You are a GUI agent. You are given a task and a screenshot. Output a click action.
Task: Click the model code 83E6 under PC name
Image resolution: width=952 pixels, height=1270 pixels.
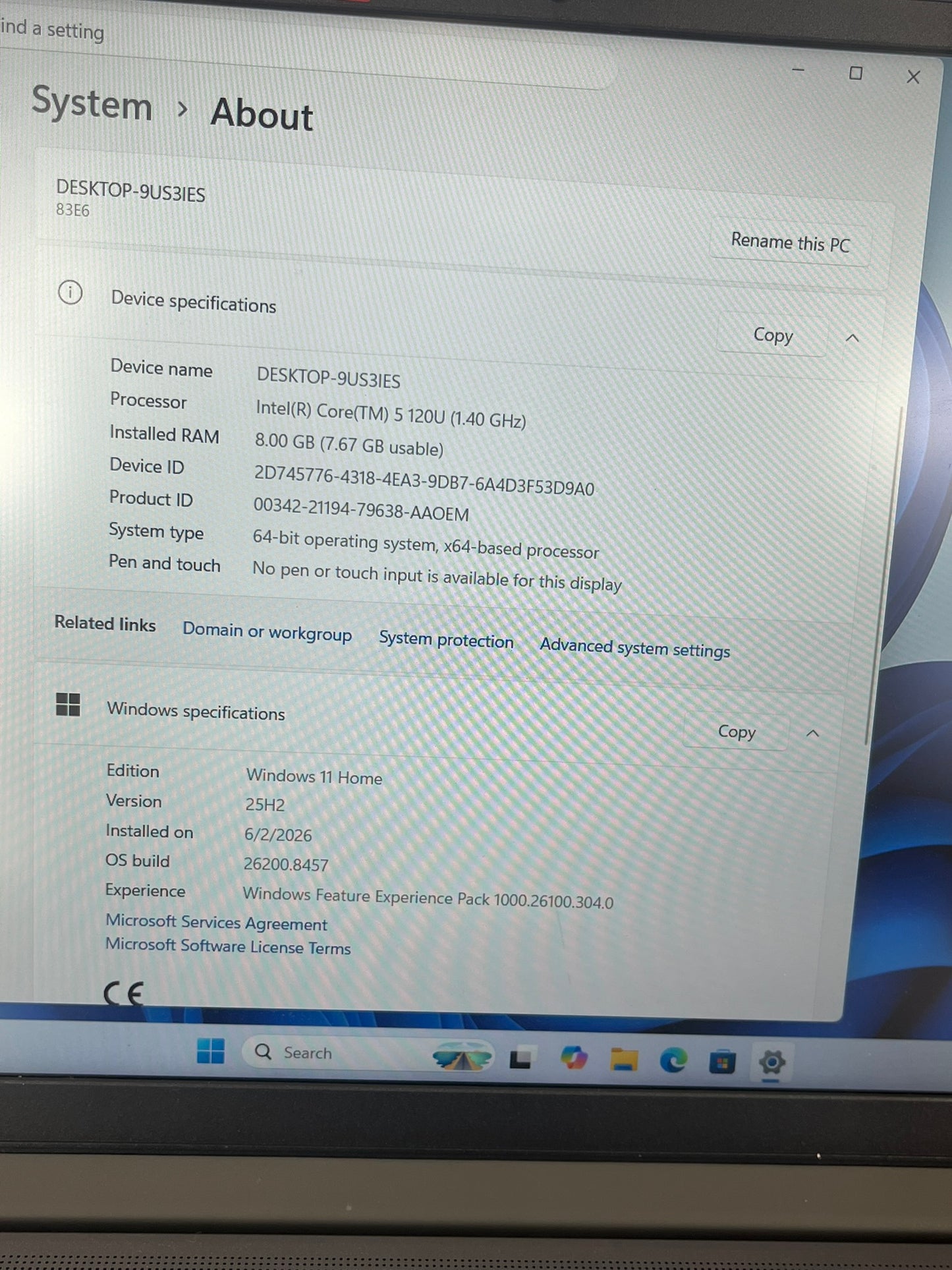click(x=72, y=210)
